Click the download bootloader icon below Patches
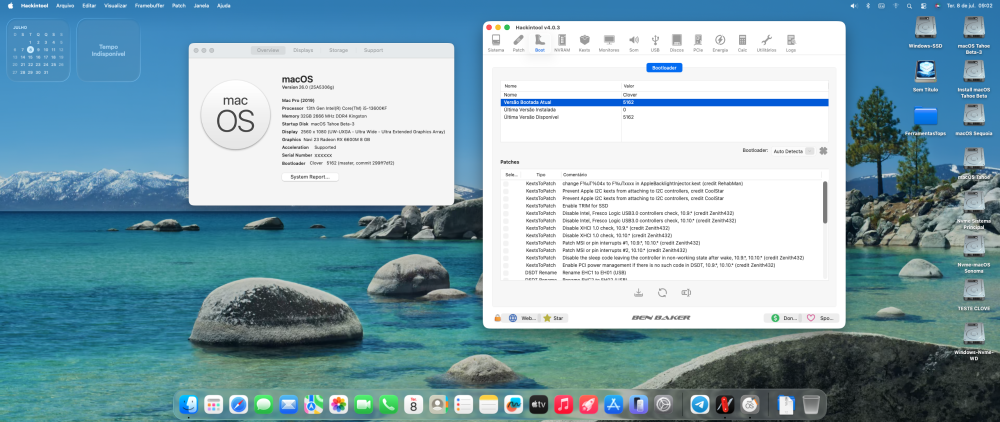 pyautogui.click(x=638, y=293)
